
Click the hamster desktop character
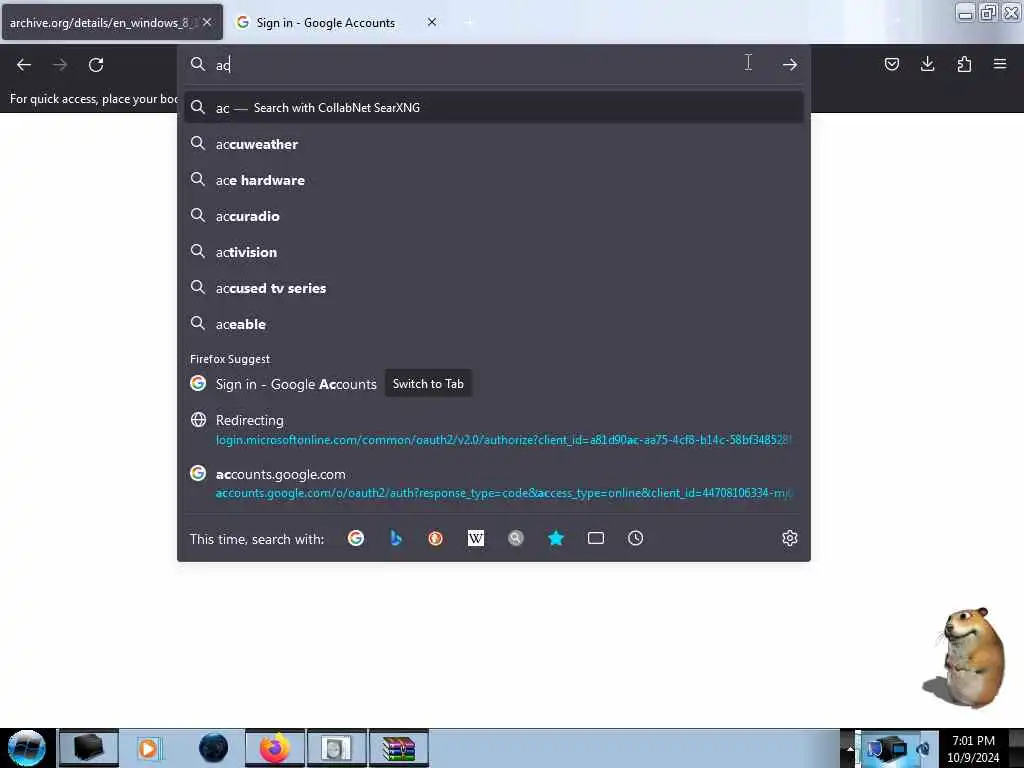[967, 658]
